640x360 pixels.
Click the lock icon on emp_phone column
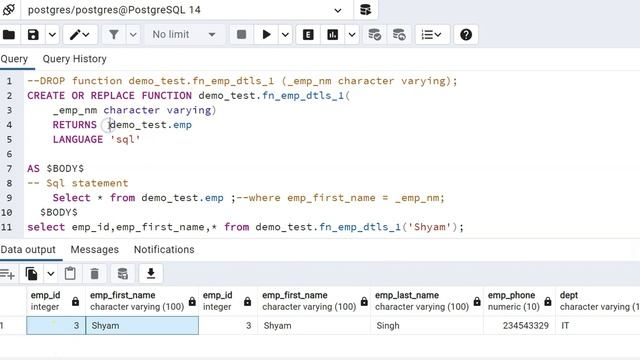click(548, 302)
